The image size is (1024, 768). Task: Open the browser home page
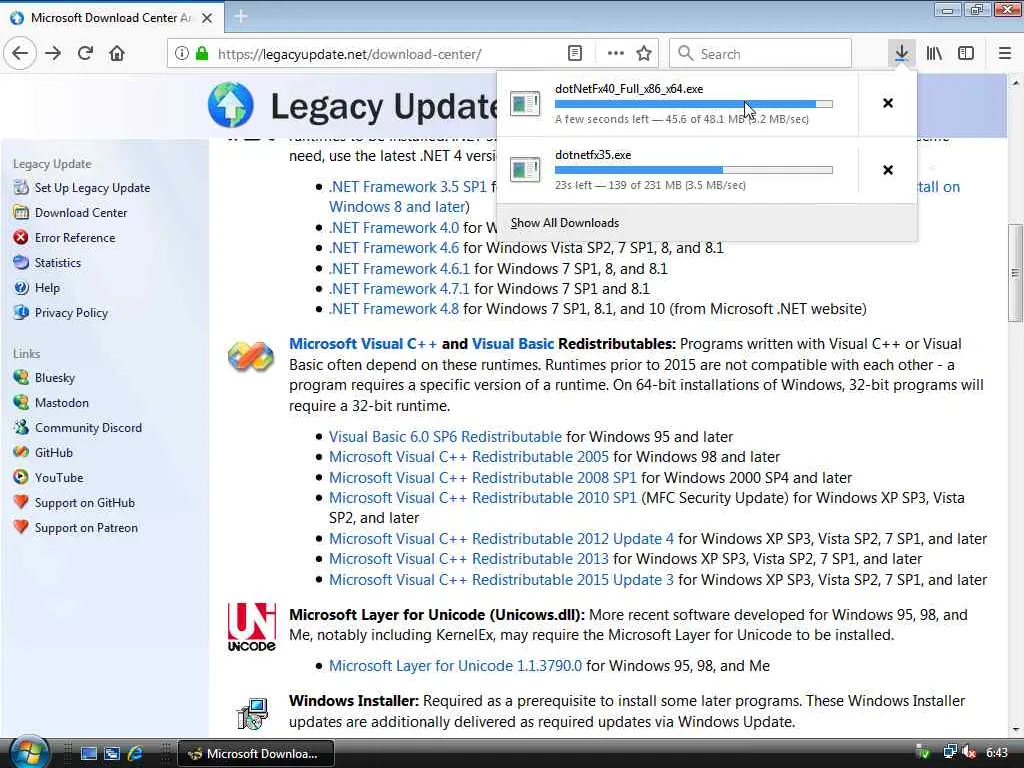click(x=117, y=54)
